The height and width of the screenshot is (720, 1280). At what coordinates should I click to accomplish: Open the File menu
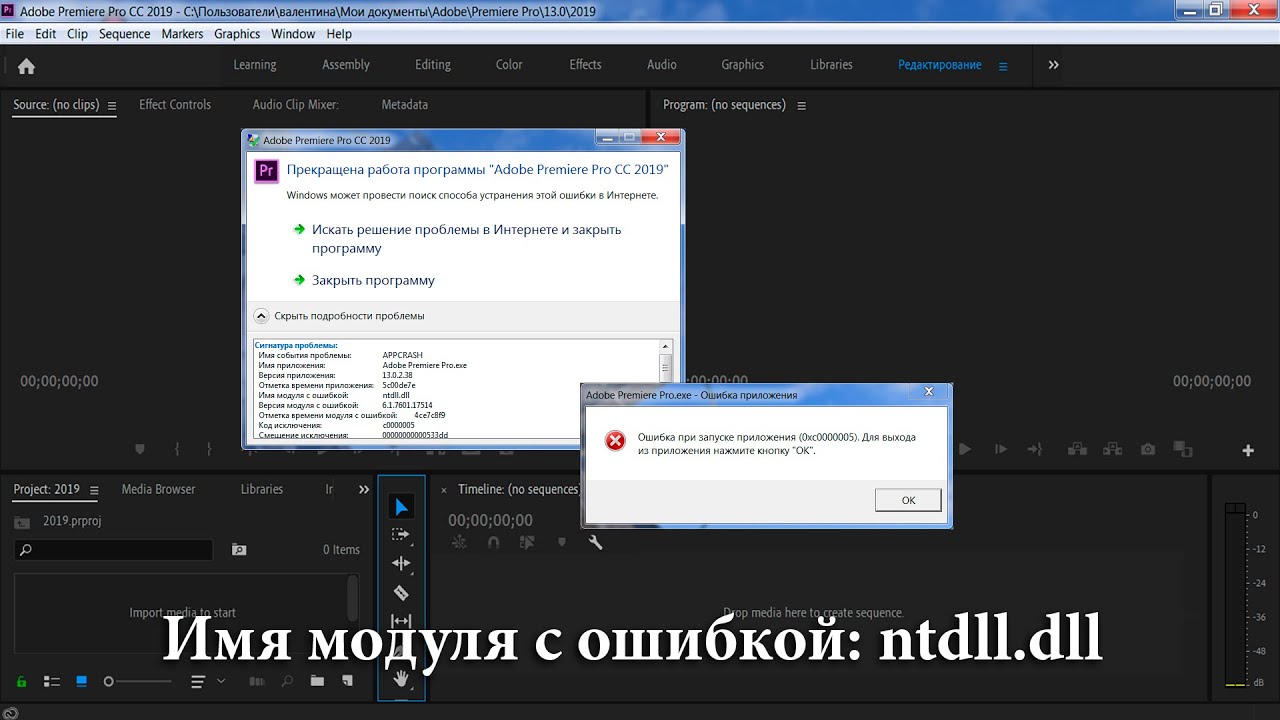tap(14, 34)
